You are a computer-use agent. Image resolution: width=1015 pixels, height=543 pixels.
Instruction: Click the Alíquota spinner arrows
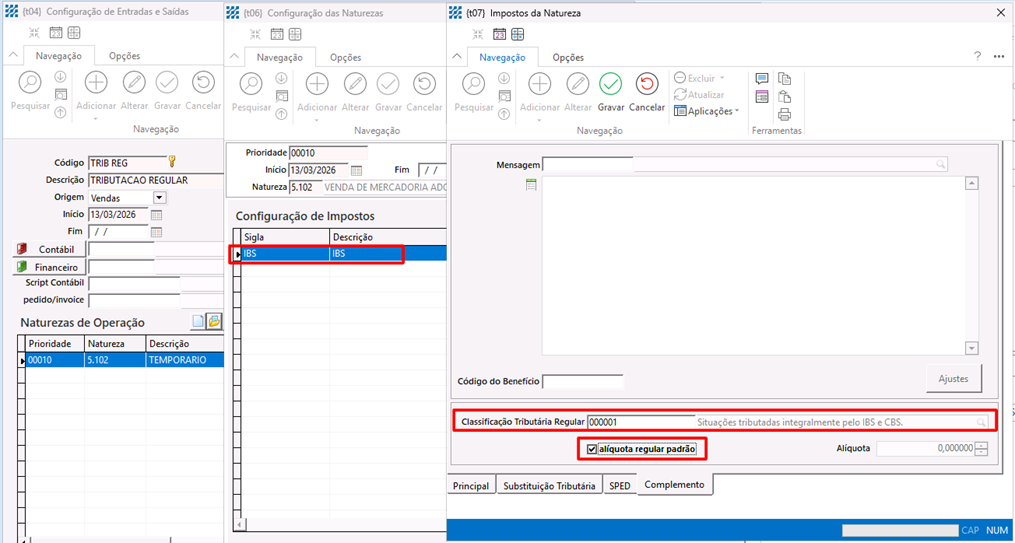[x=981, y=449]
